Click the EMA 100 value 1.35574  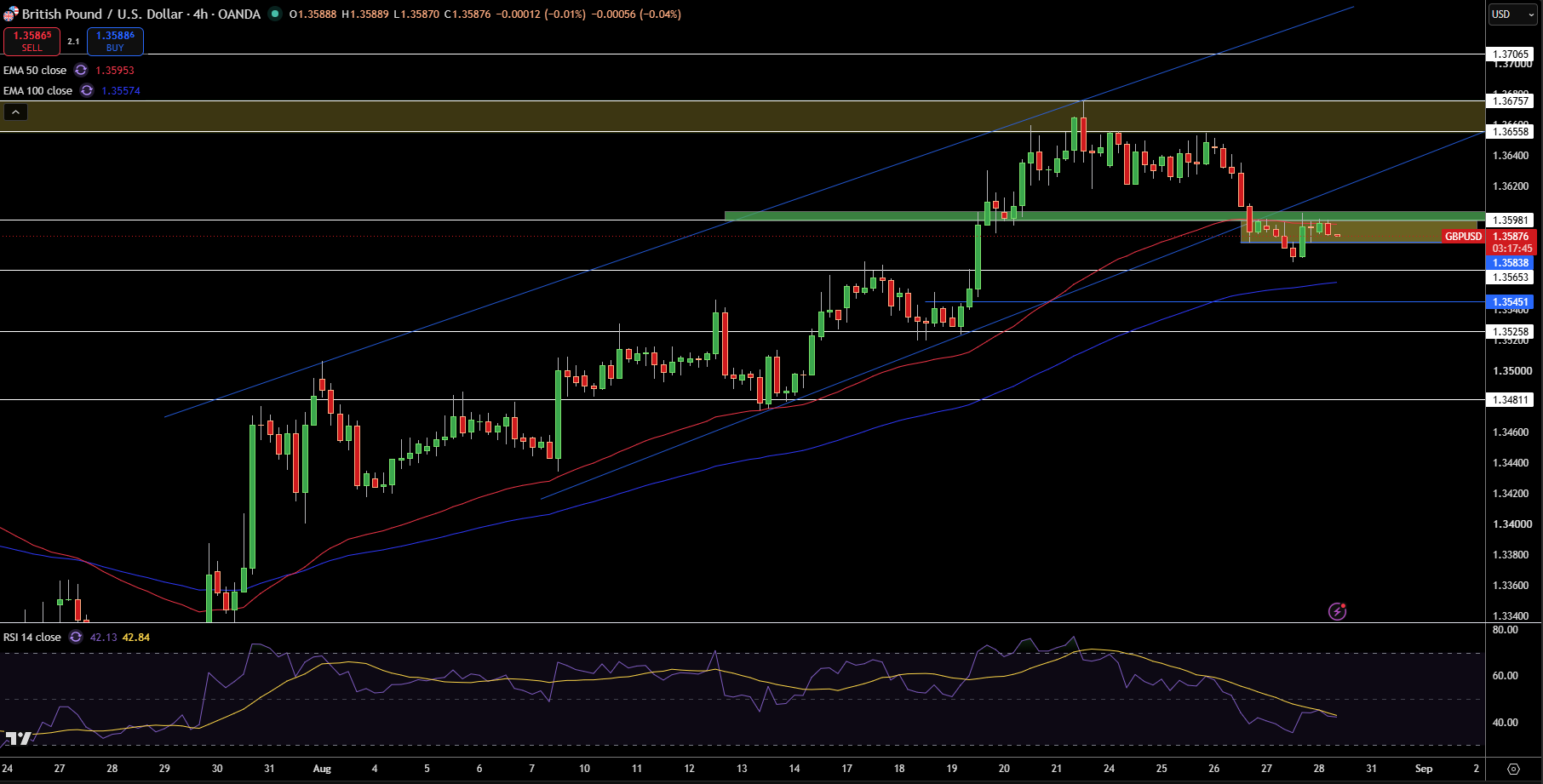click(x=121, y=91)
